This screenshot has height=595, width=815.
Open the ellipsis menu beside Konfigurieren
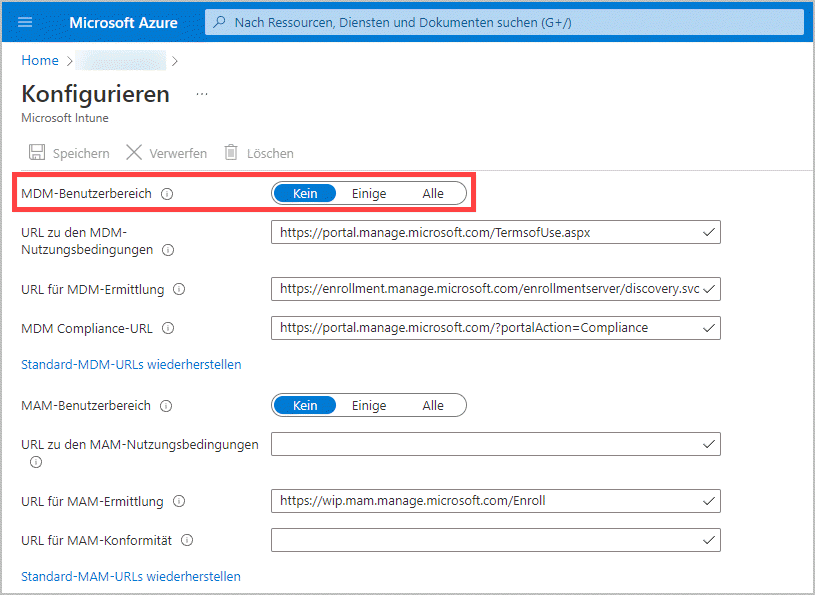[x=202, y=93]
